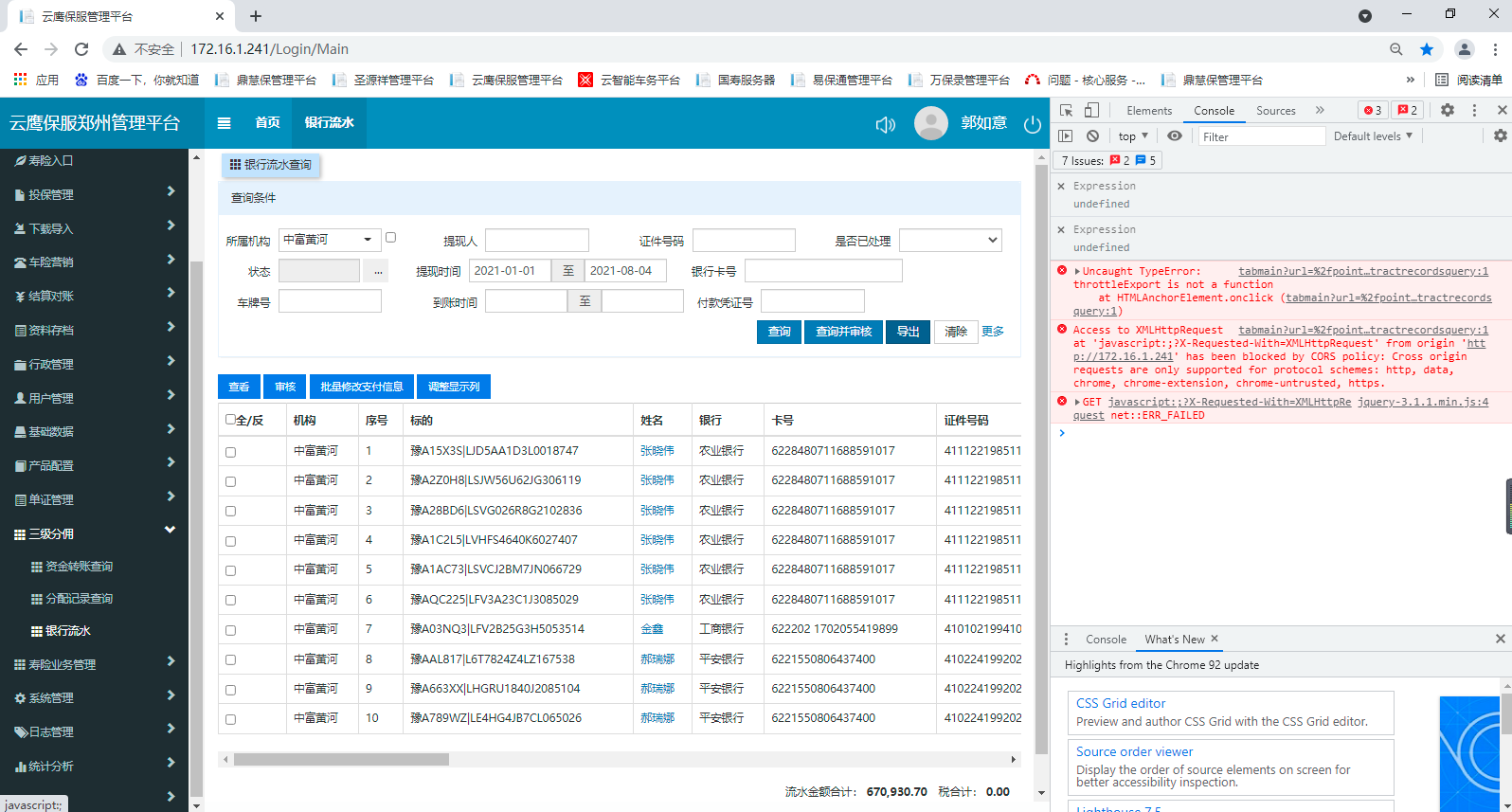Open the 所属机构 dropdown showing 中富黄河
The height and width of the screenshot is (812, 1512).
point(330,241)
